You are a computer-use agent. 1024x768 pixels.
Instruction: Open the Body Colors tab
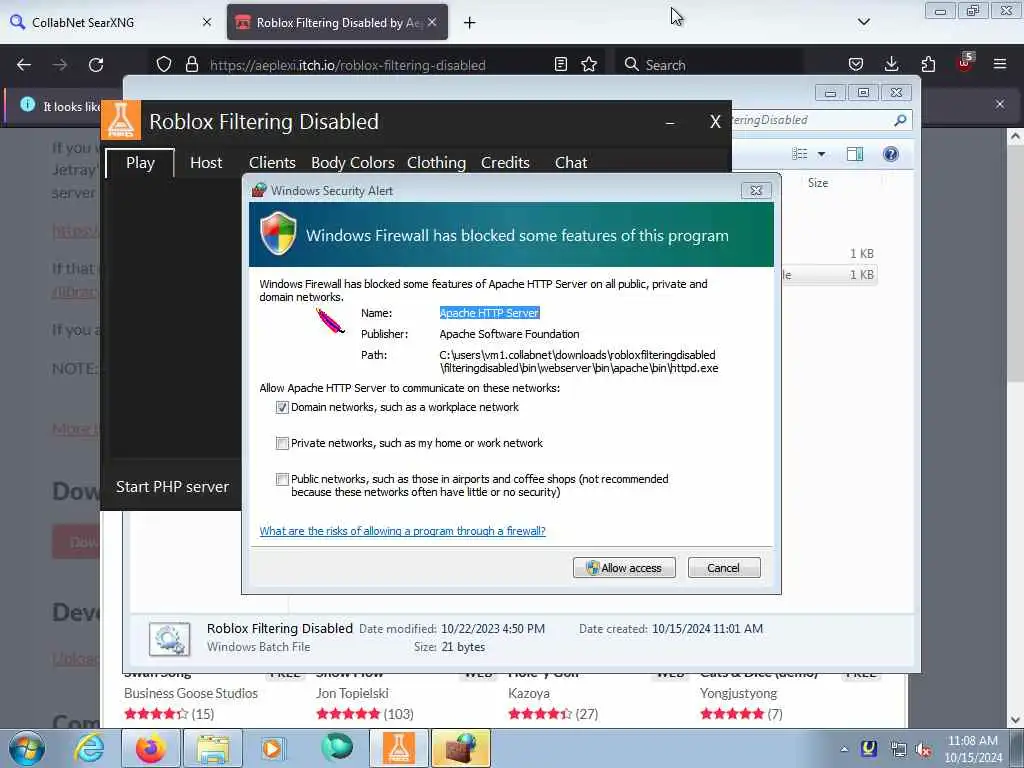[x=353, y=163]
